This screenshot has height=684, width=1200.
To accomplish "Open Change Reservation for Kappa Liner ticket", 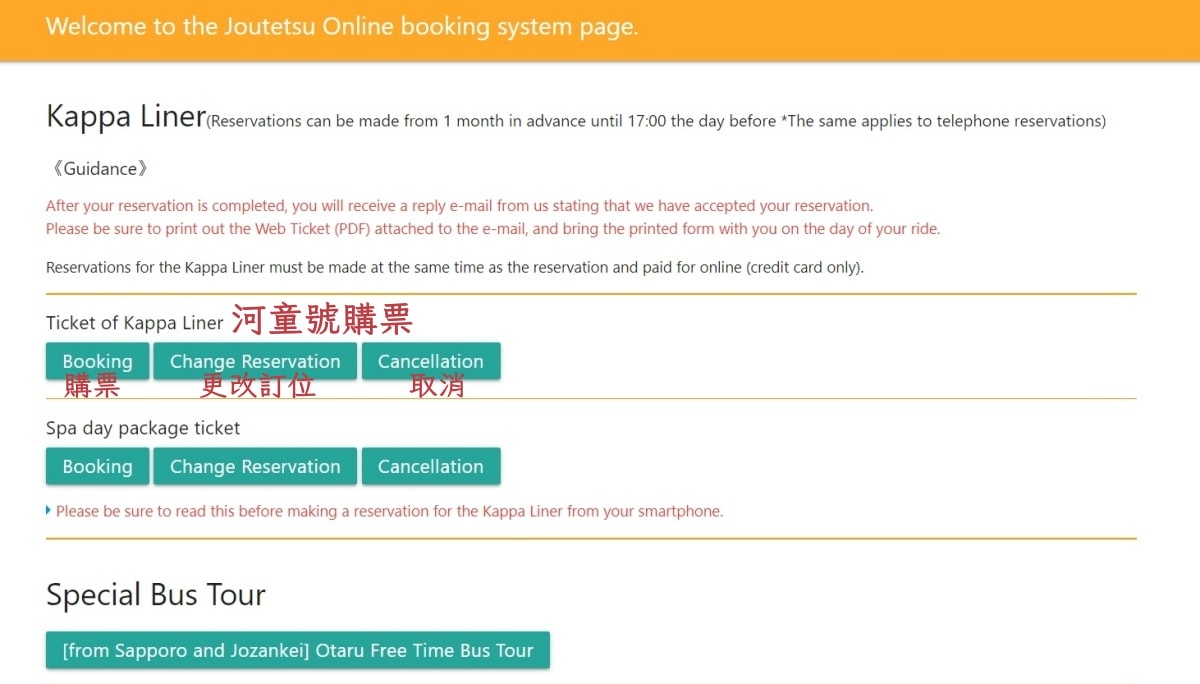I will pos(255,361).
